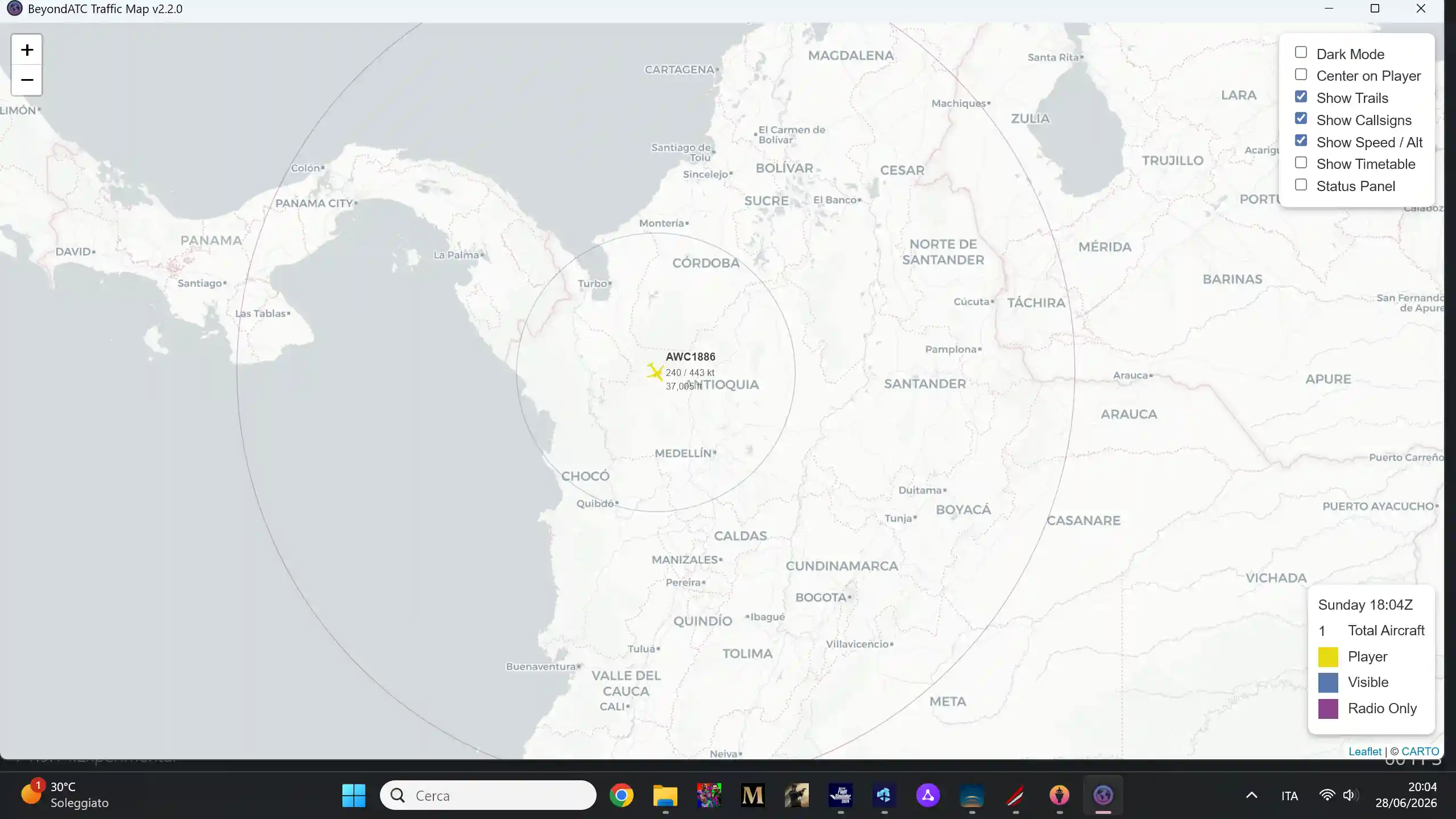Open the red slash app in taskbar
This screenshot has width=1456, height=819.
1015,795
